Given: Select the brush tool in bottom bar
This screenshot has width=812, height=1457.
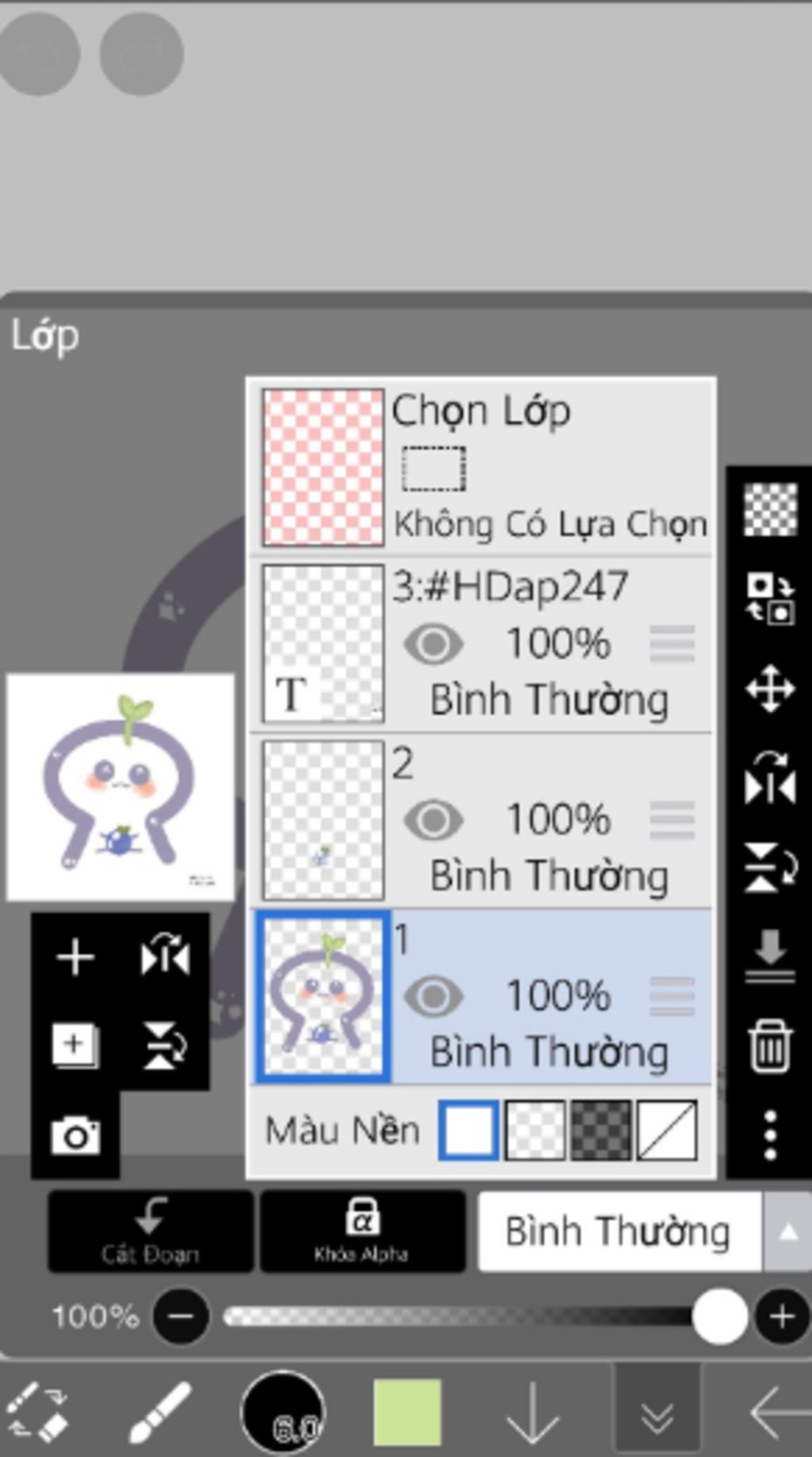Looking at the screenshot, I should pyautogui.click(x=160, y=1412).
